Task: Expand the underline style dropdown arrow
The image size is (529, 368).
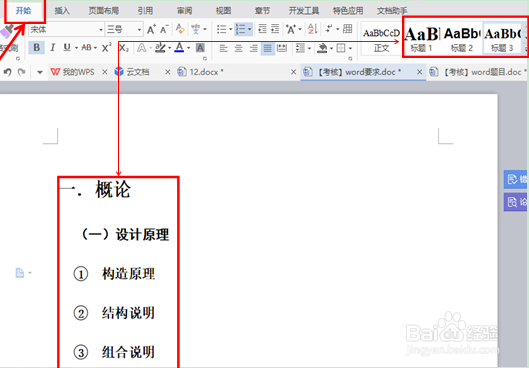Action: tap(76, 48)
